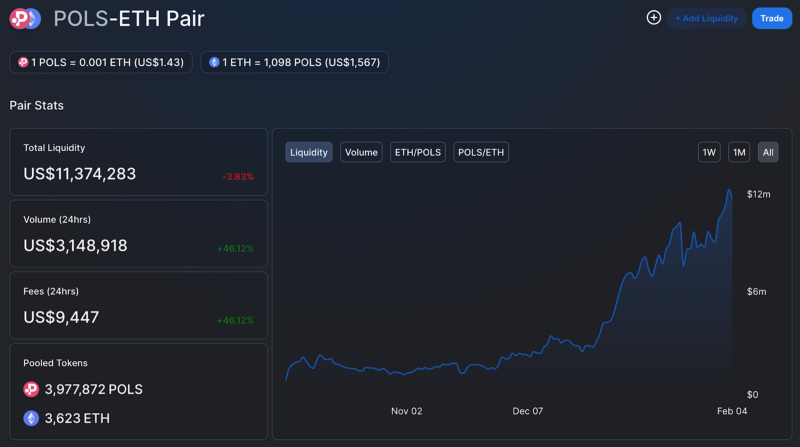Image resolution: width=800 pixels, height=447 pixels.
Task: Click the $0 chart axis label
Action: 753,394
